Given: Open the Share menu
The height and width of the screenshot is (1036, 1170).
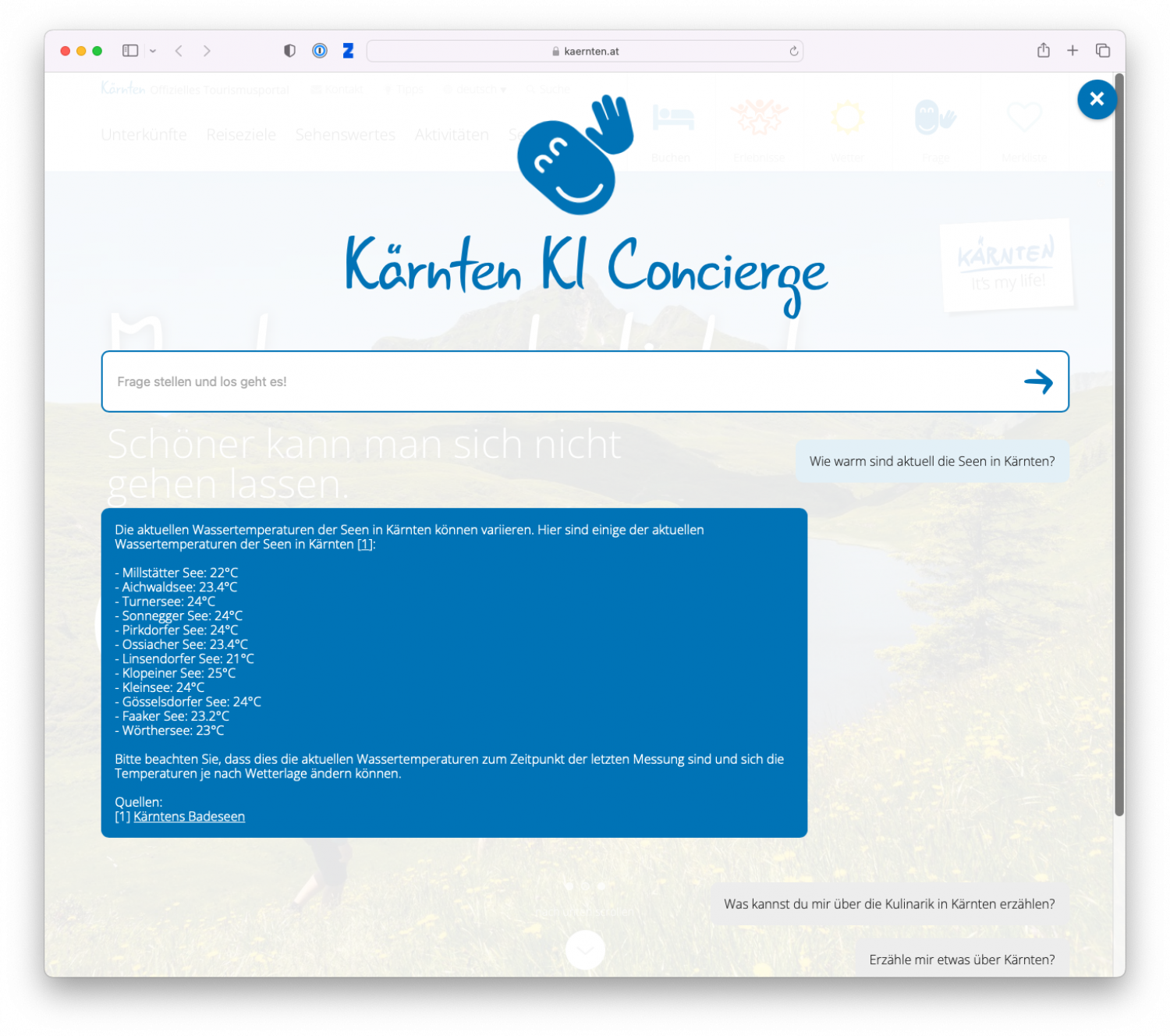Looking at the screenshot, I should [x=1043, y=50].
